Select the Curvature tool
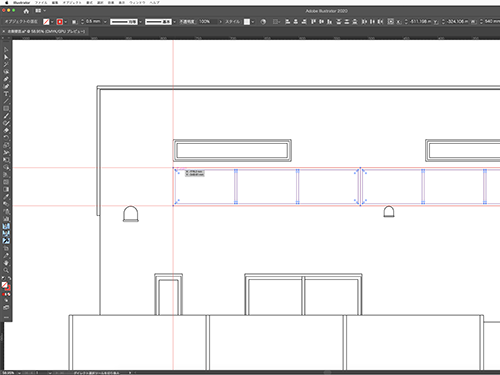 [6, 87]
